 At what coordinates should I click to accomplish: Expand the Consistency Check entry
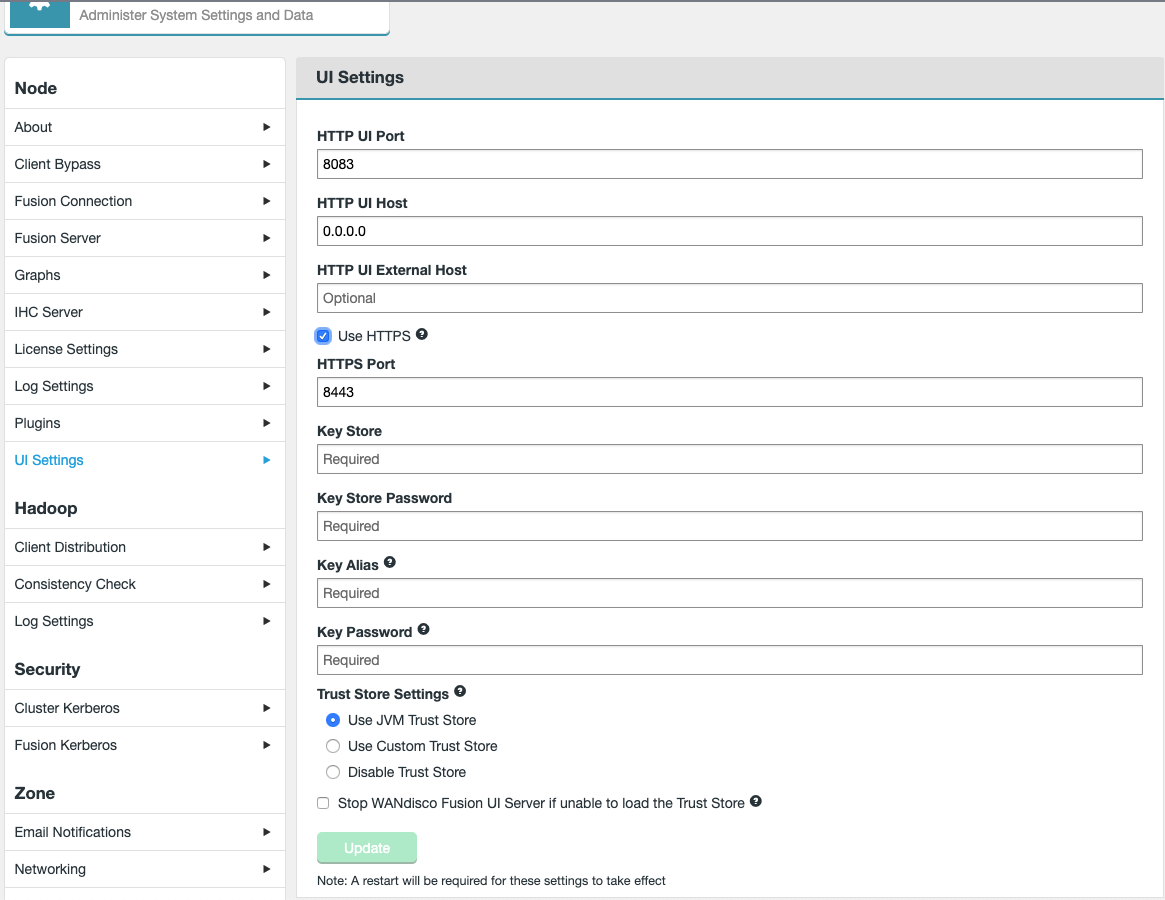point(268,584)
